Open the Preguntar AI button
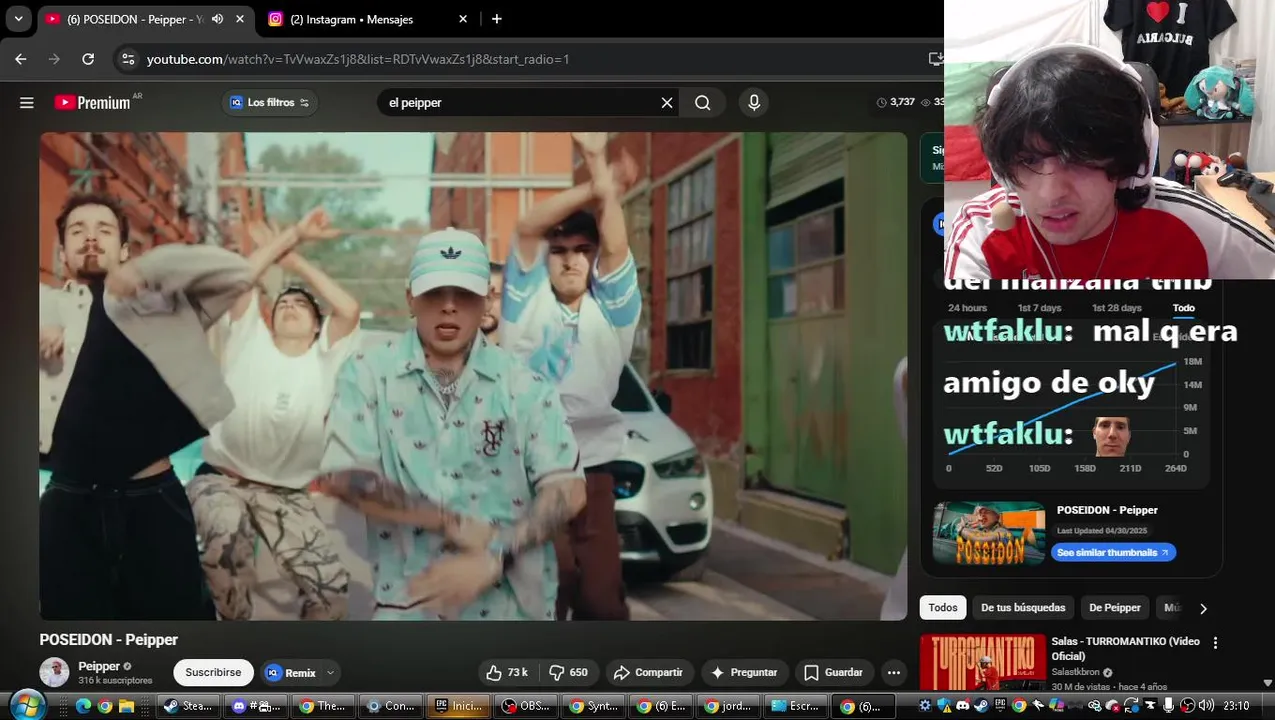Screen dimensions: 1275x720 pyautogui.click(x=744, y=672)
